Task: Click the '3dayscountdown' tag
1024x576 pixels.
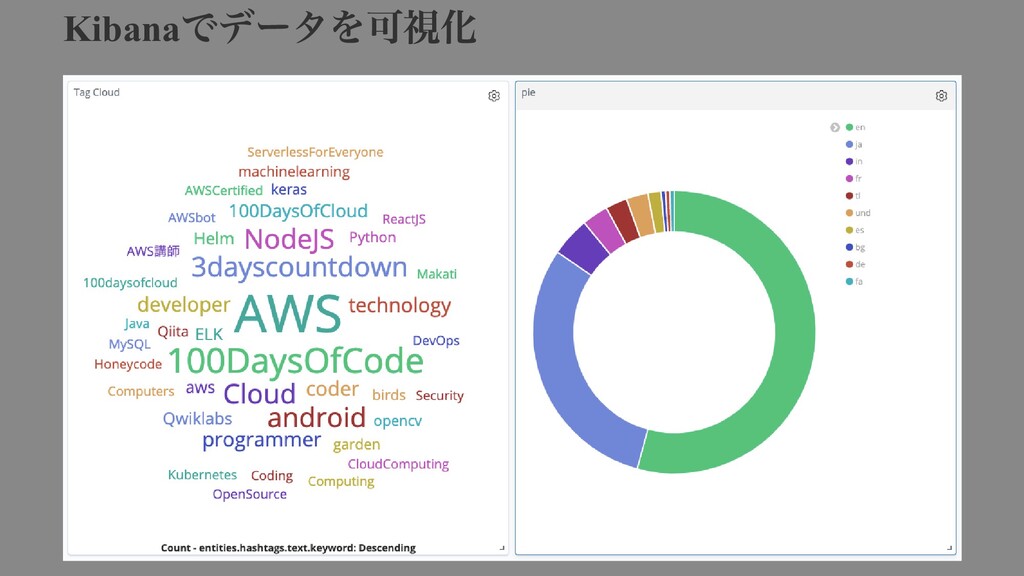Action: [x=299, y=267]
